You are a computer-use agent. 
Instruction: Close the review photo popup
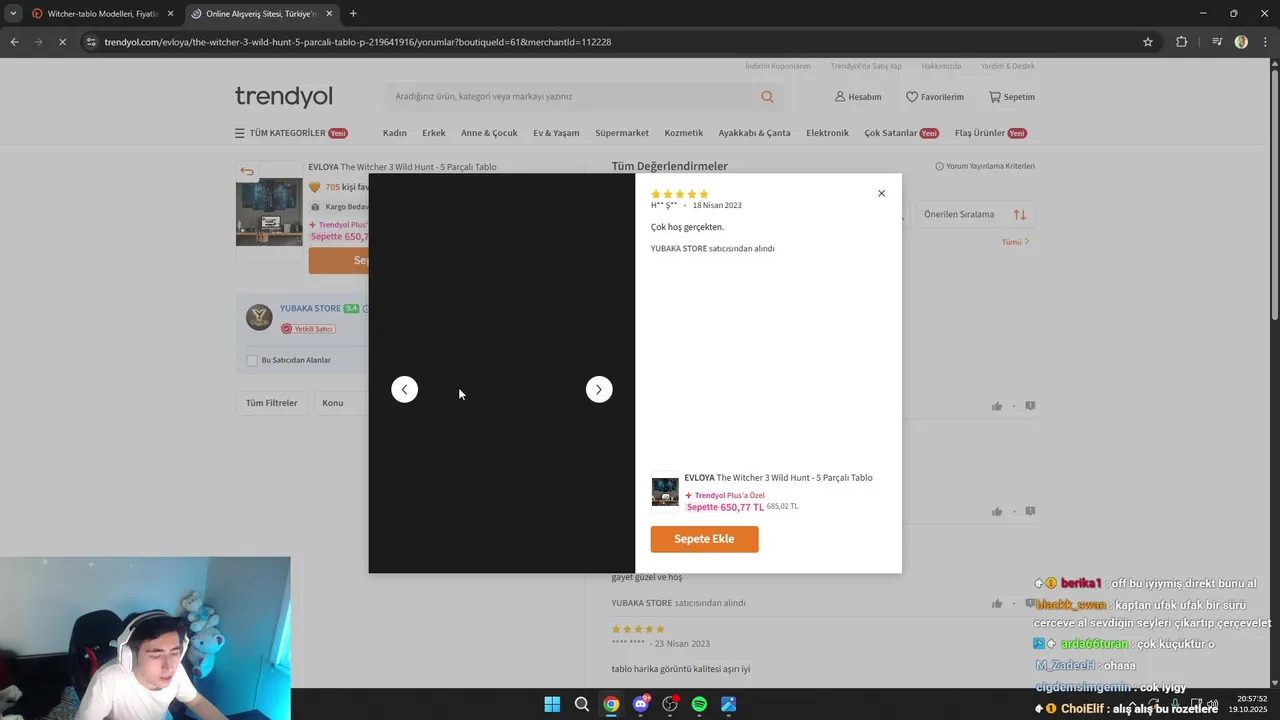tap(881, 193)
